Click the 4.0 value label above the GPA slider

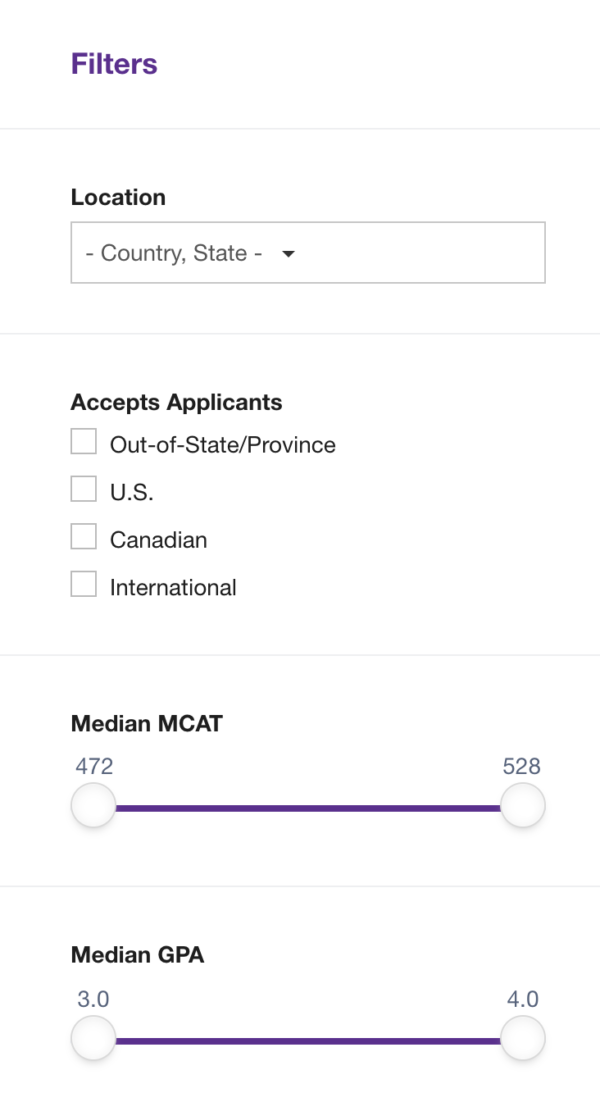(x=523, y=999)
